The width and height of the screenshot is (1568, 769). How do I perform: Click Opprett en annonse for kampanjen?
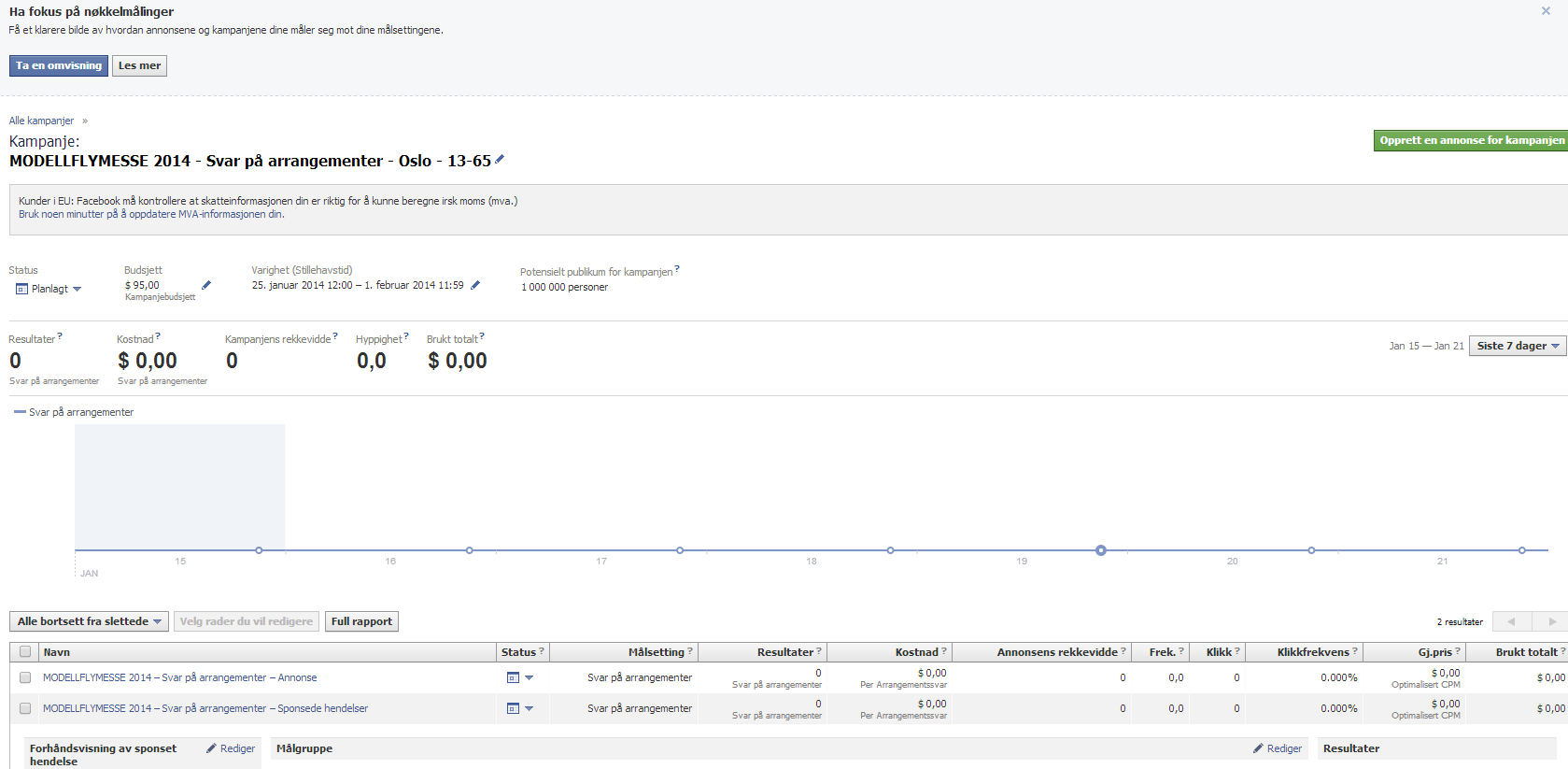(x=1471, y=140)
